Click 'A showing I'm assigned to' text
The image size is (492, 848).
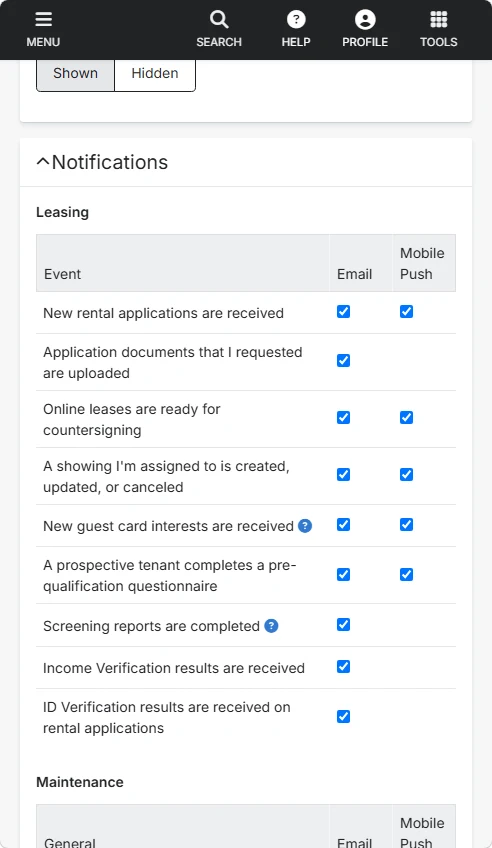(x=166, y=476)
